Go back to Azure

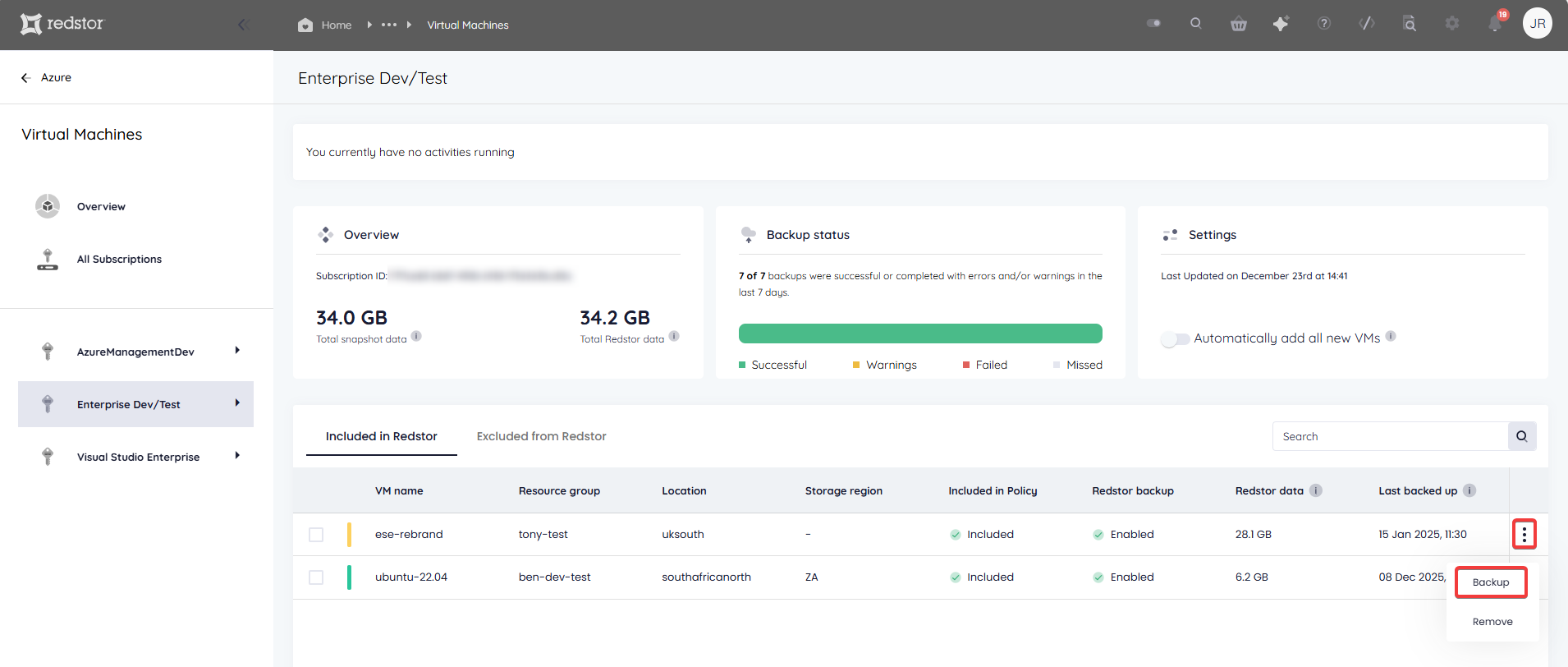[x=56, y=77]
